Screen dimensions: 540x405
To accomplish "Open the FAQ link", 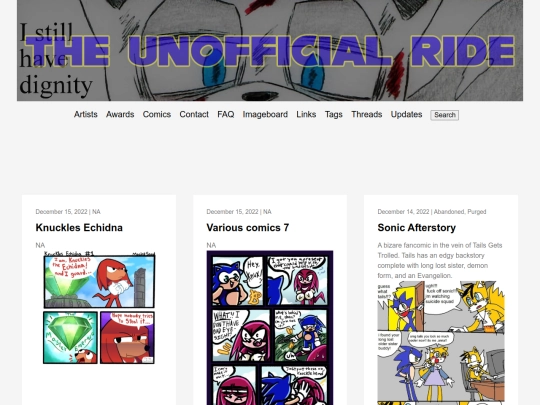I will 226,114.
